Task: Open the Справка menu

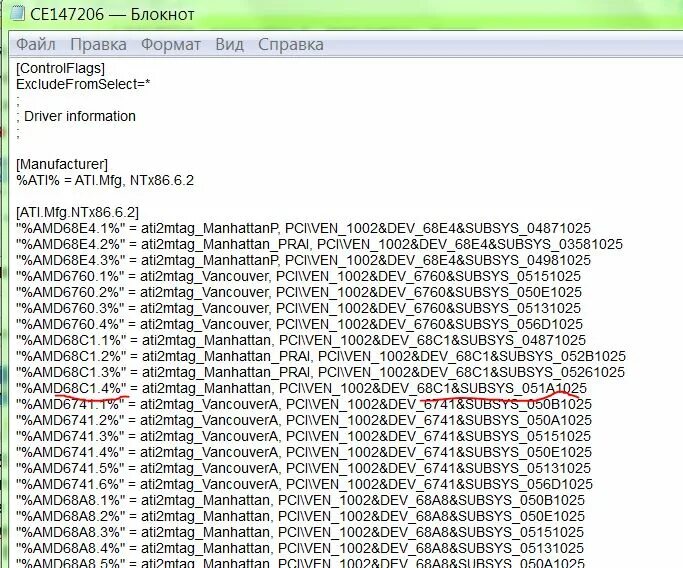Action: [x=291, y=44]
